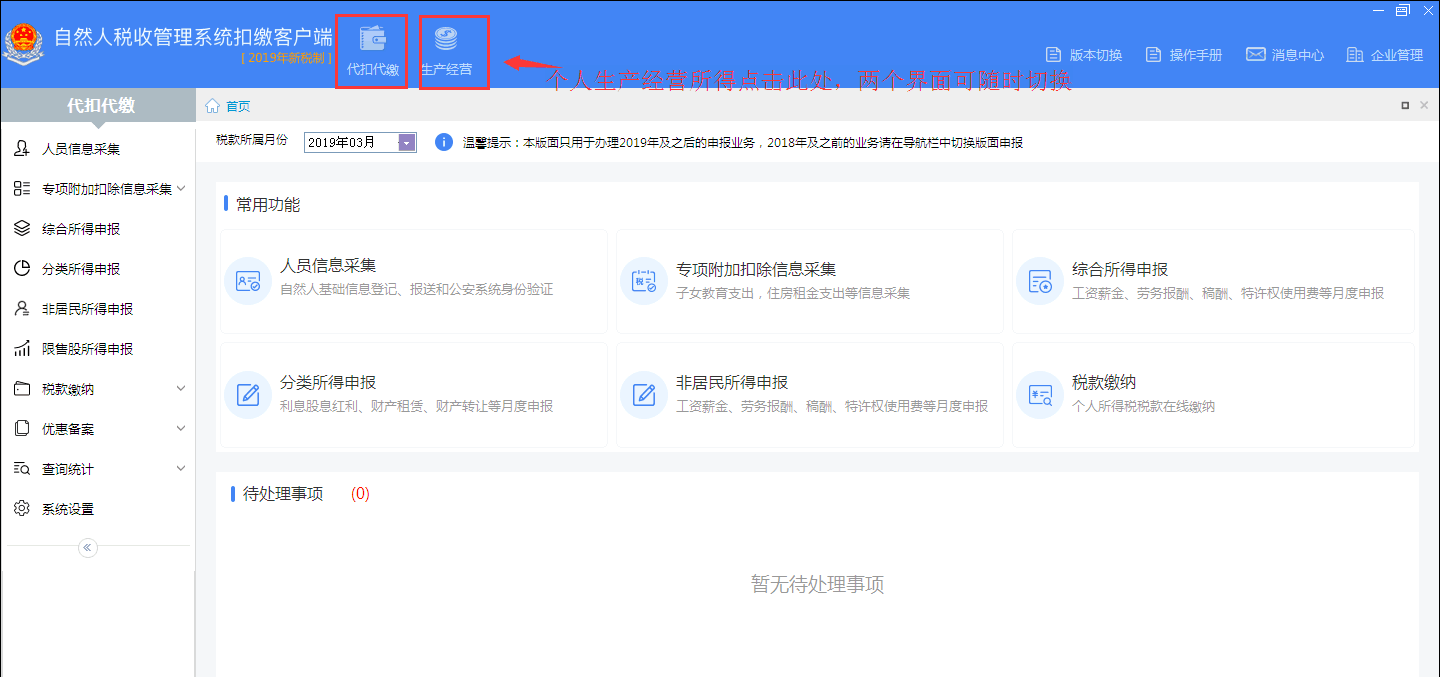1440x677 pixels.
Task: Open the 人员信息采集 common function card title
Action: click(328, 267)
